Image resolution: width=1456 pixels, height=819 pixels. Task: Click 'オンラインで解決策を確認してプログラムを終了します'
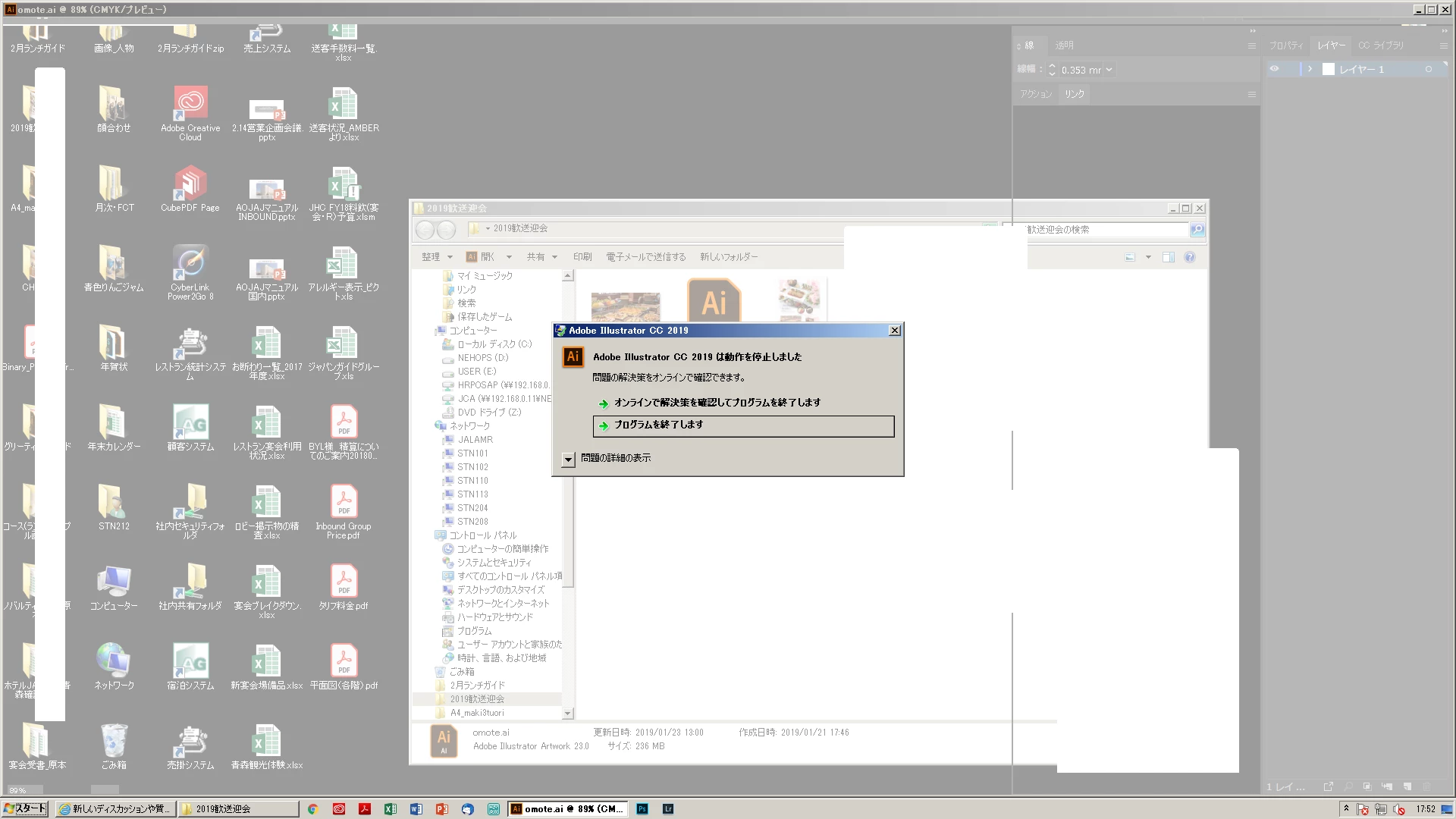(x=717, y=403)
